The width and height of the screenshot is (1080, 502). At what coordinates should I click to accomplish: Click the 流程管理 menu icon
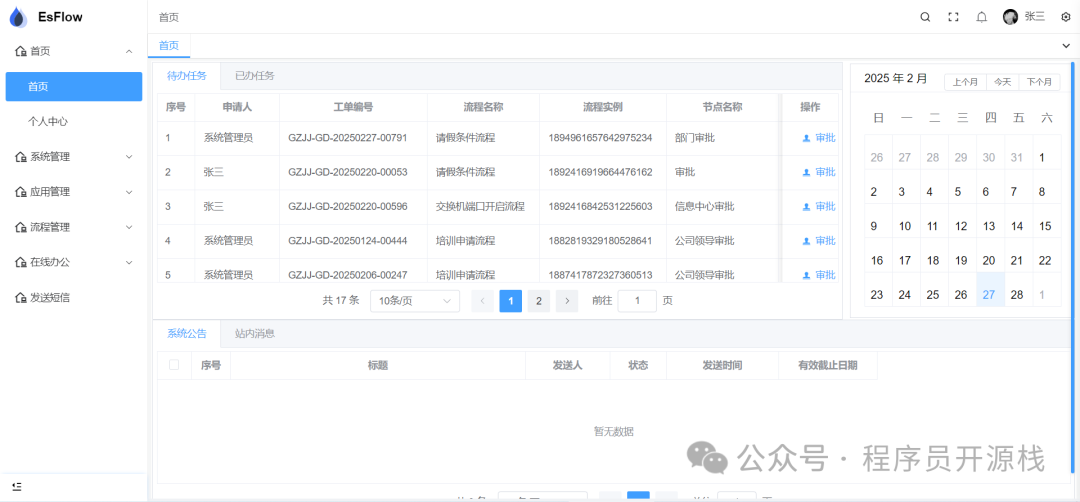[21, 227]
